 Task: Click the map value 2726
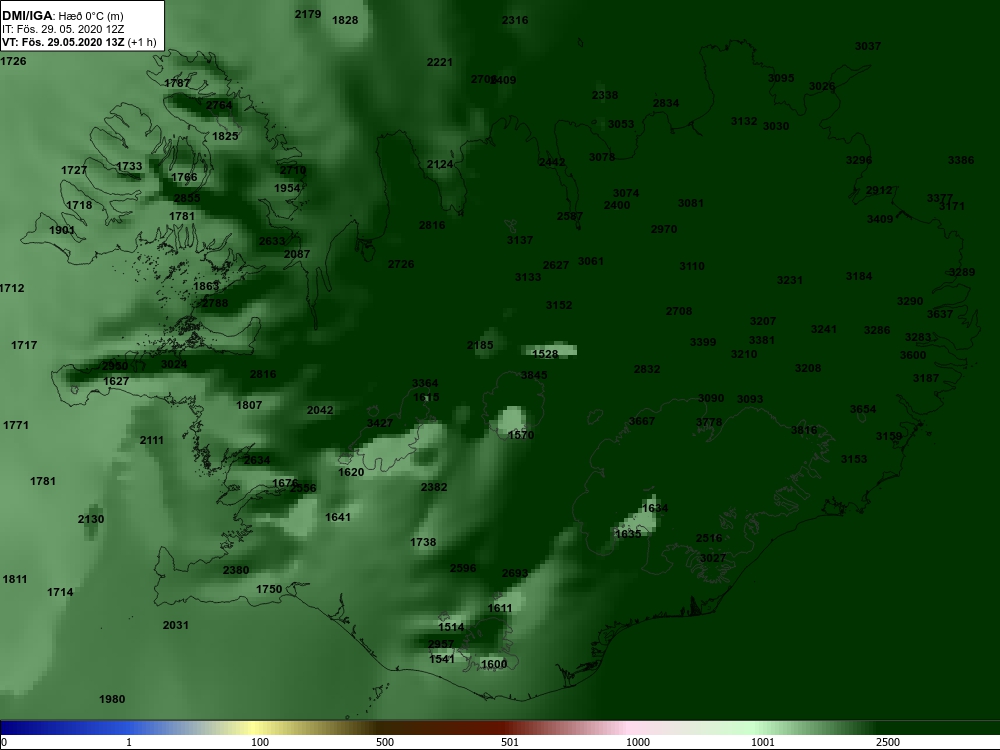coord(401,265)
